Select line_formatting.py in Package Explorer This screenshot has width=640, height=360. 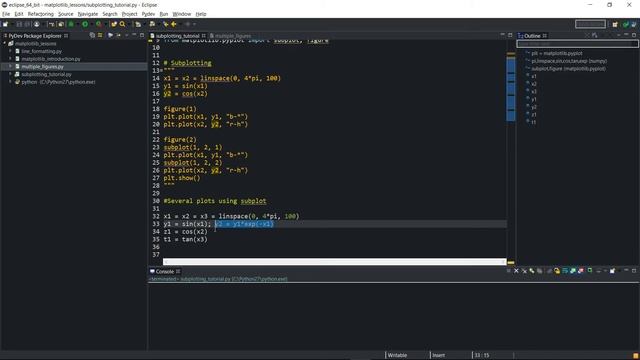click(x=41, y=51)
